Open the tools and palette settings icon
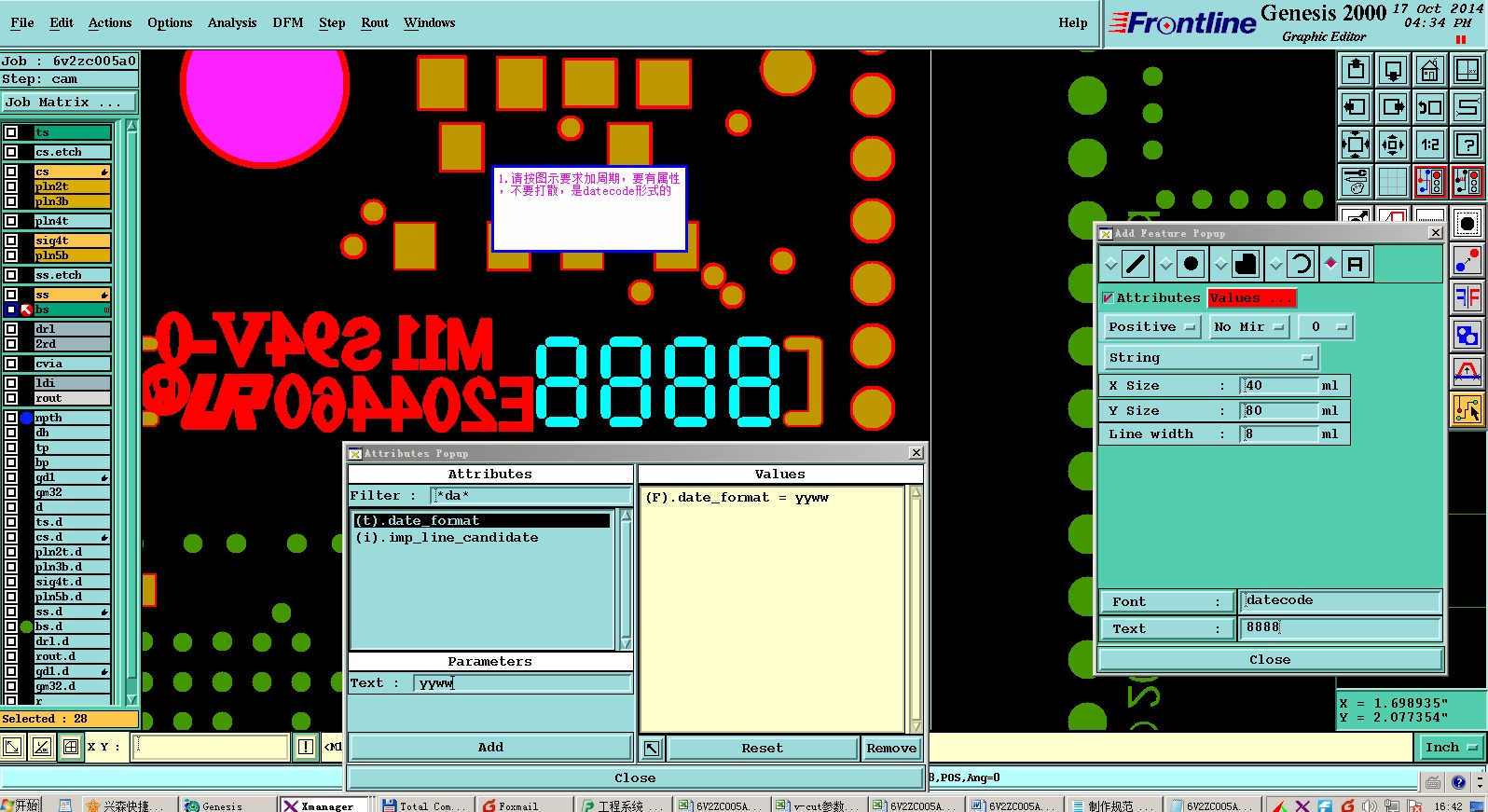Image resolution: width=1488 pixels, height=812 pixels. (x=1356, y=182)
